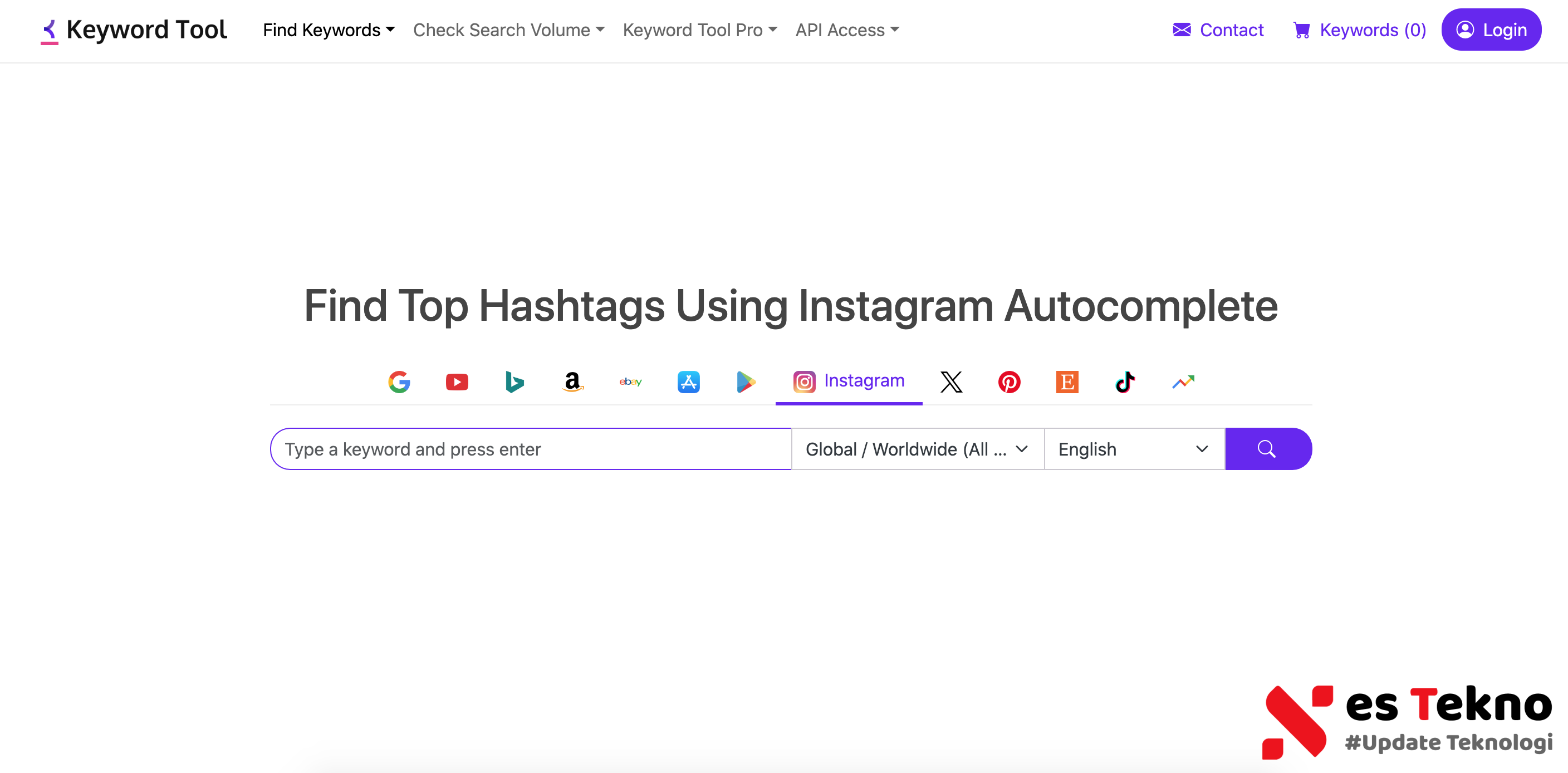Click the Login button

pos(1491,30)
